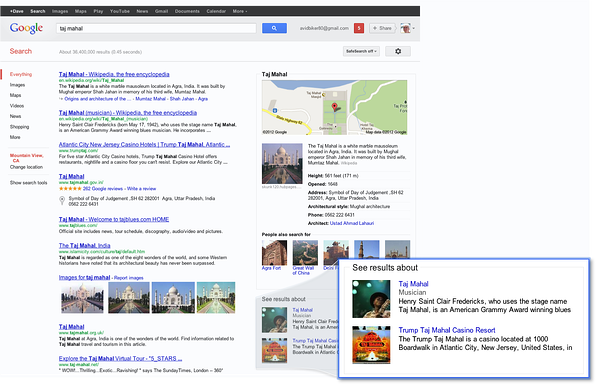Click Change location link
The width and height of the screenshot is (598, 387).
pyautogui.click(x=26, y=167)
